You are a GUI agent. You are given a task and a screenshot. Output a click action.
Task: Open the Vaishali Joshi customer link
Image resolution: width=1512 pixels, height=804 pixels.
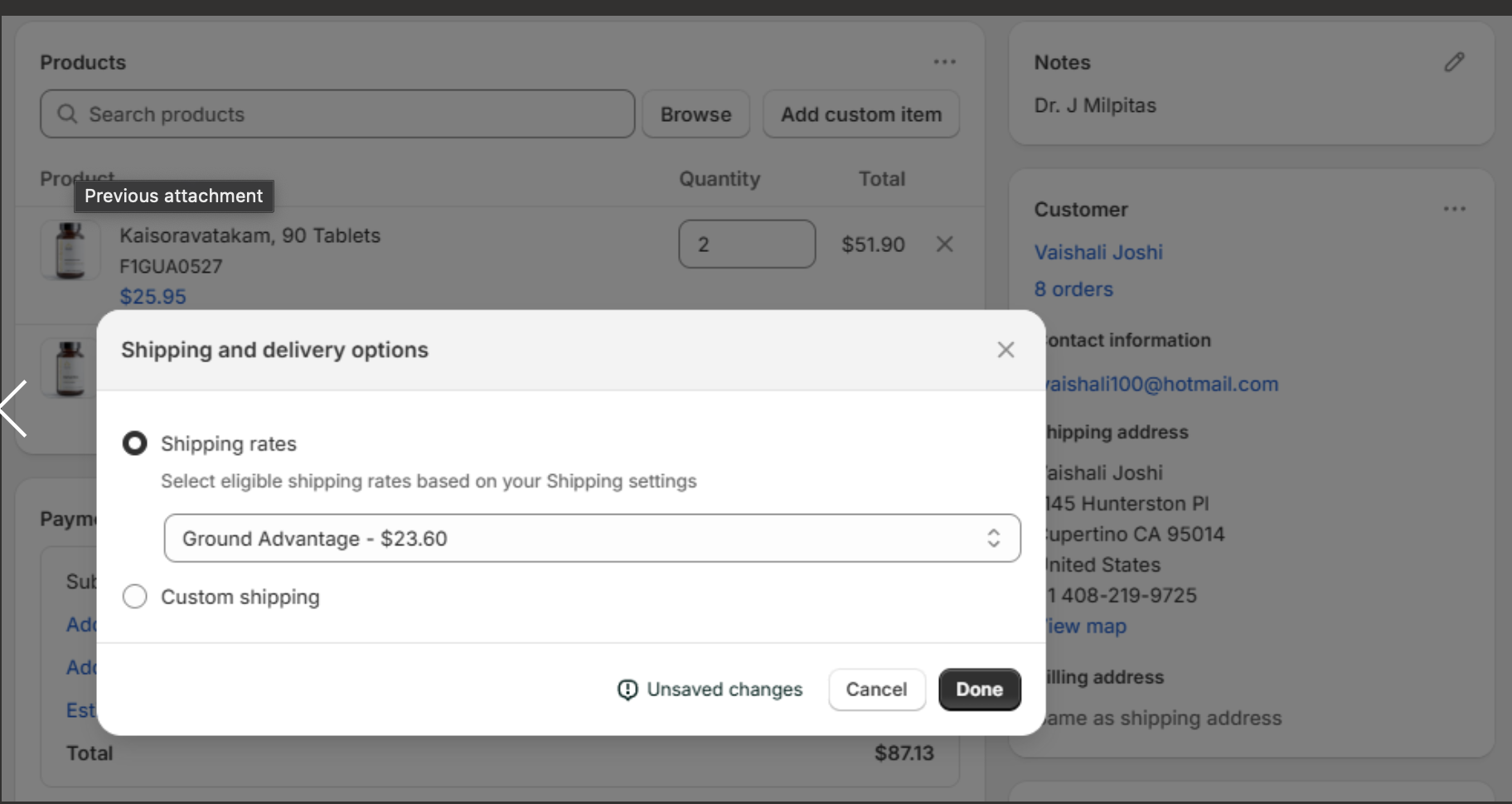click(1098, 252)
